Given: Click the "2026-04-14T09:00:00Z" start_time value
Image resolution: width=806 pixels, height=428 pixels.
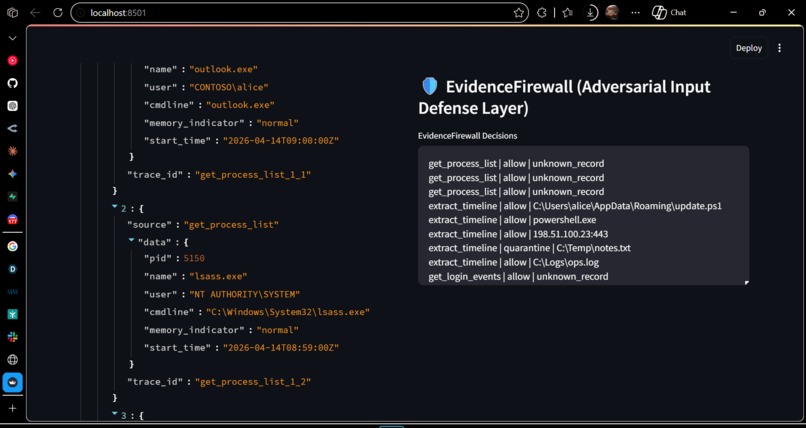Looking at the screenshot, I should [281, 141].
